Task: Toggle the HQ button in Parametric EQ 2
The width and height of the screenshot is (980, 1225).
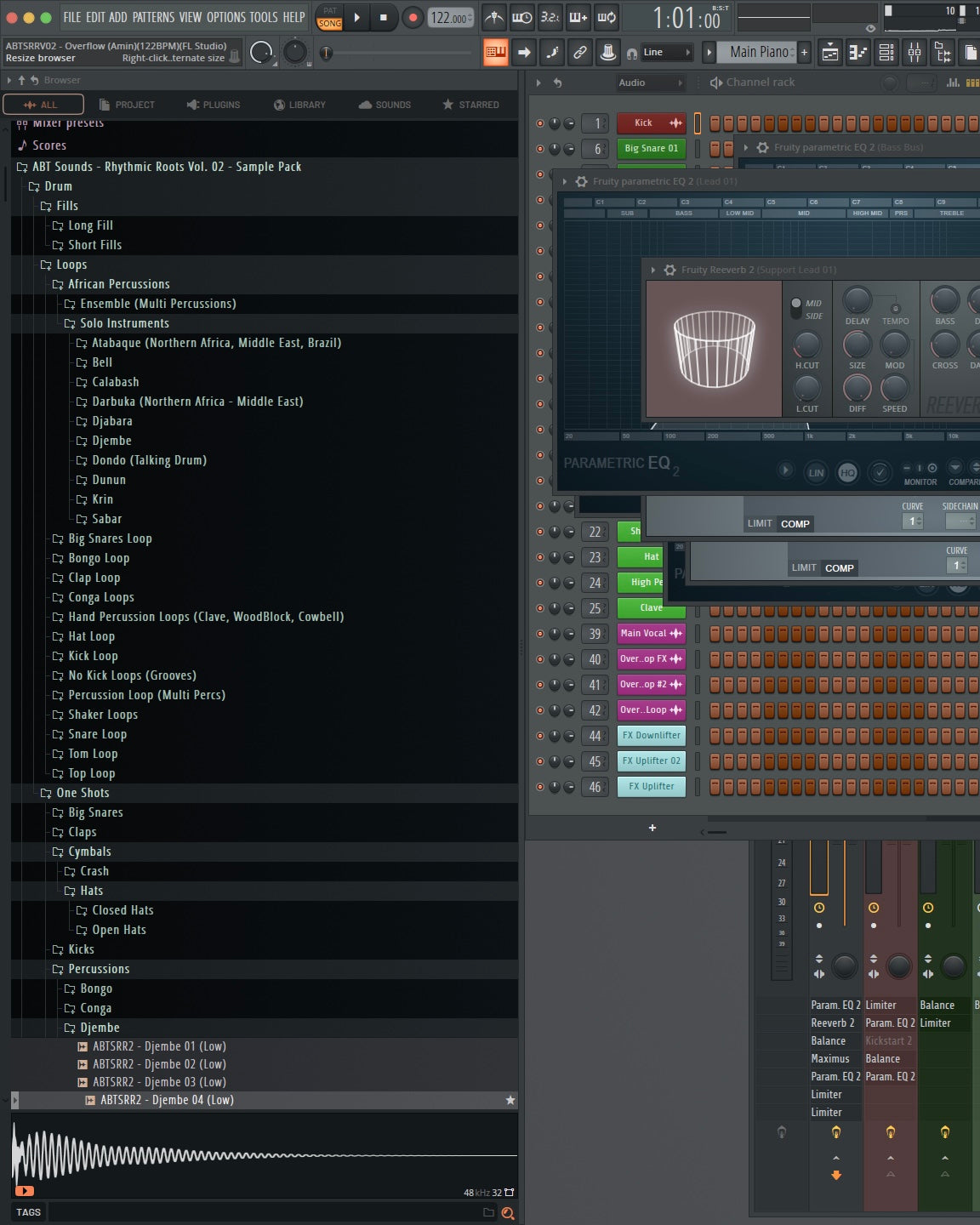Action: (847, 473)
